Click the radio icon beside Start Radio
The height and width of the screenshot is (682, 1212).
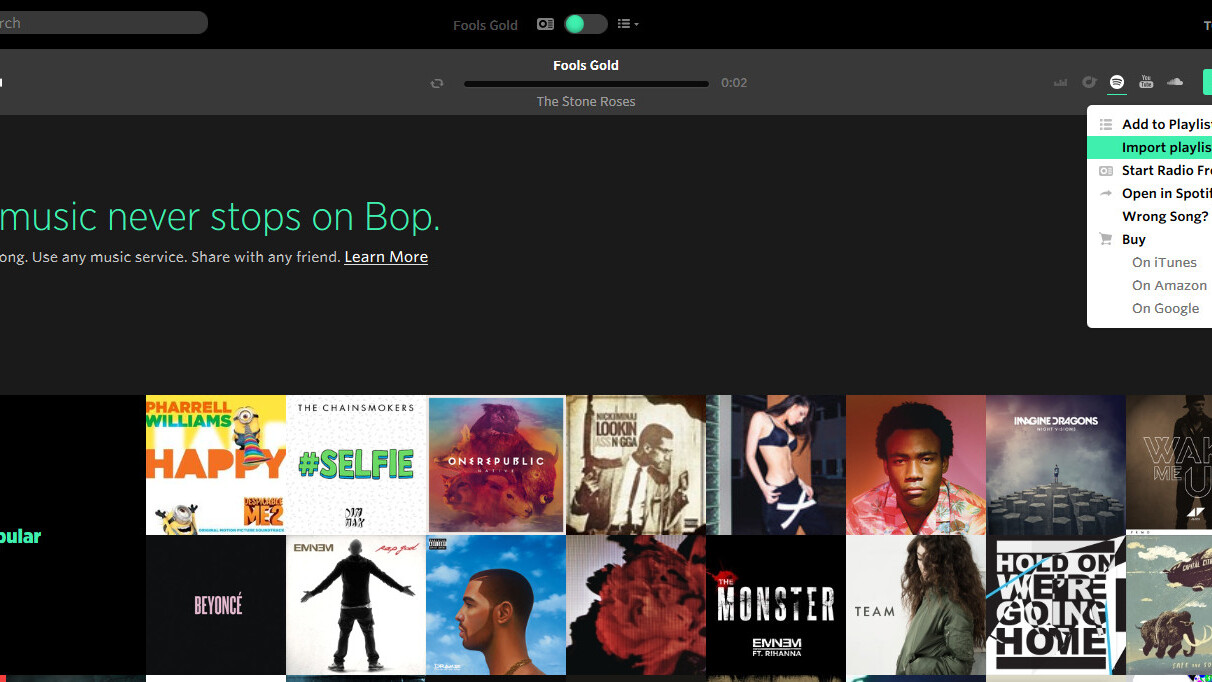[1105, 170]
